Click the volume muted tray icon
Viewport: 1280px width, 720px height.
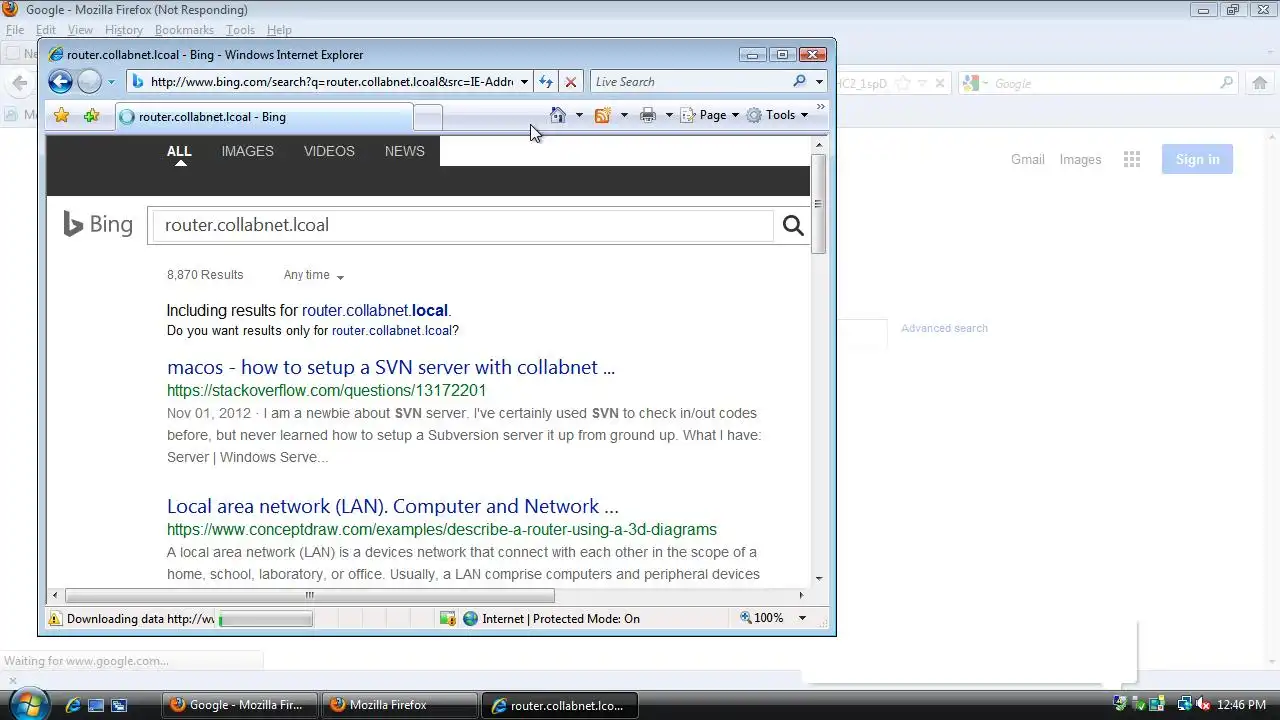point(1203,705)
